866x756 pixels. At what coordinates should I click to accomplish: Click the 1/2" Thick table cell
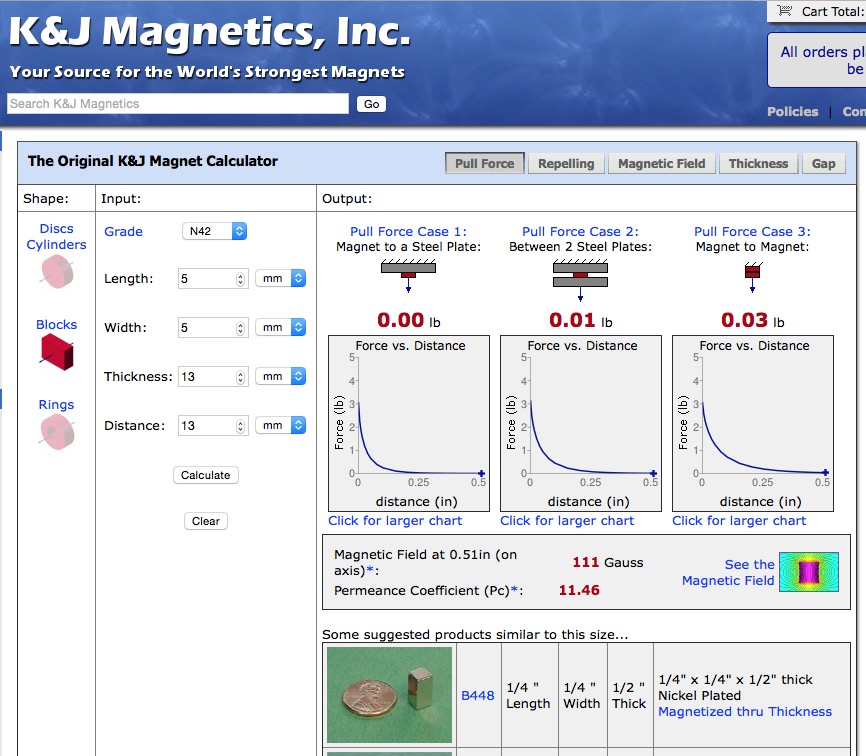629,695
